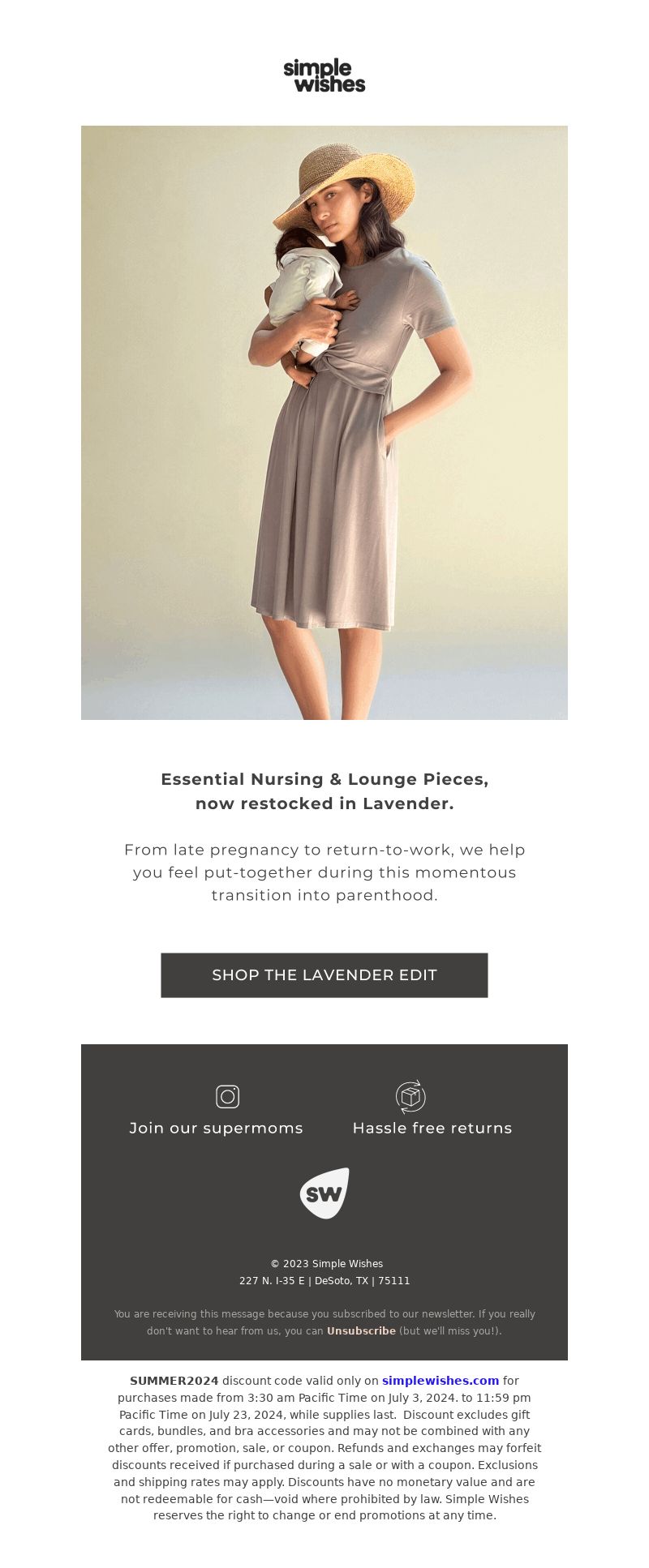
Task: Click the void where prohibited disclaimer line
Action: [x=324, y=1499]
